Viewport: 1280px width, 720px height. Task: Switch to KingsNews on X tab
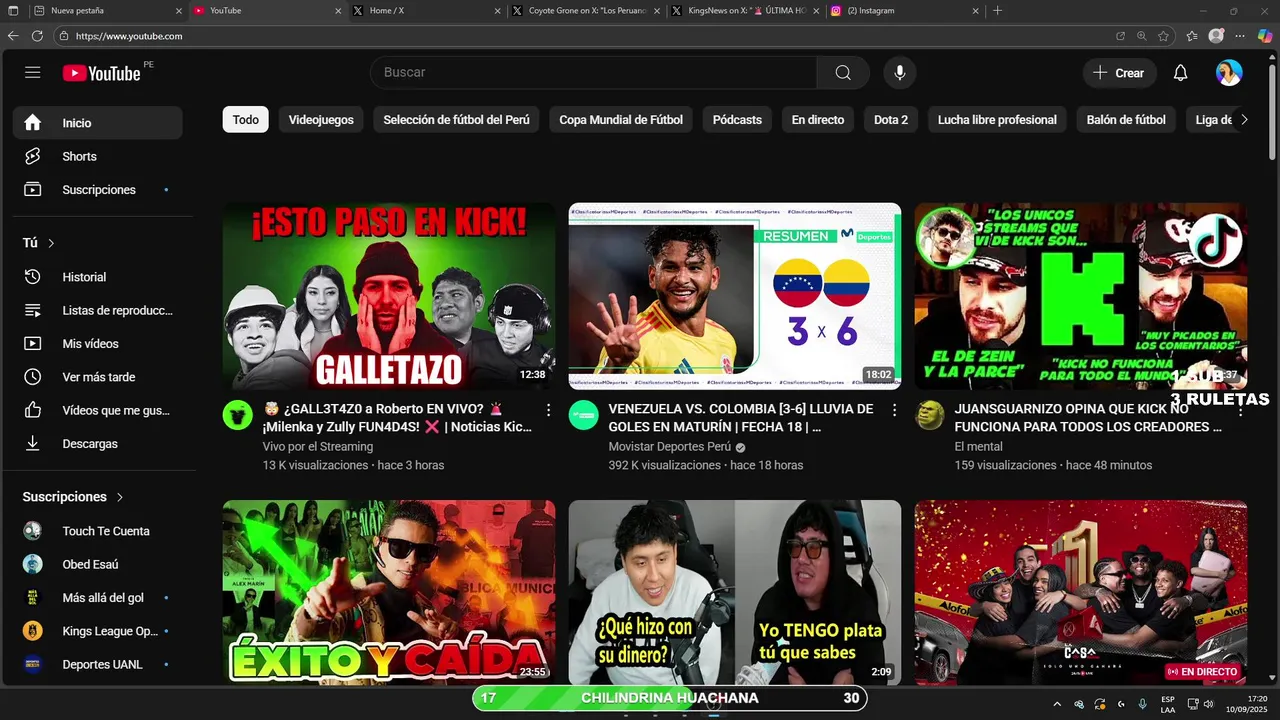point(747,11)
